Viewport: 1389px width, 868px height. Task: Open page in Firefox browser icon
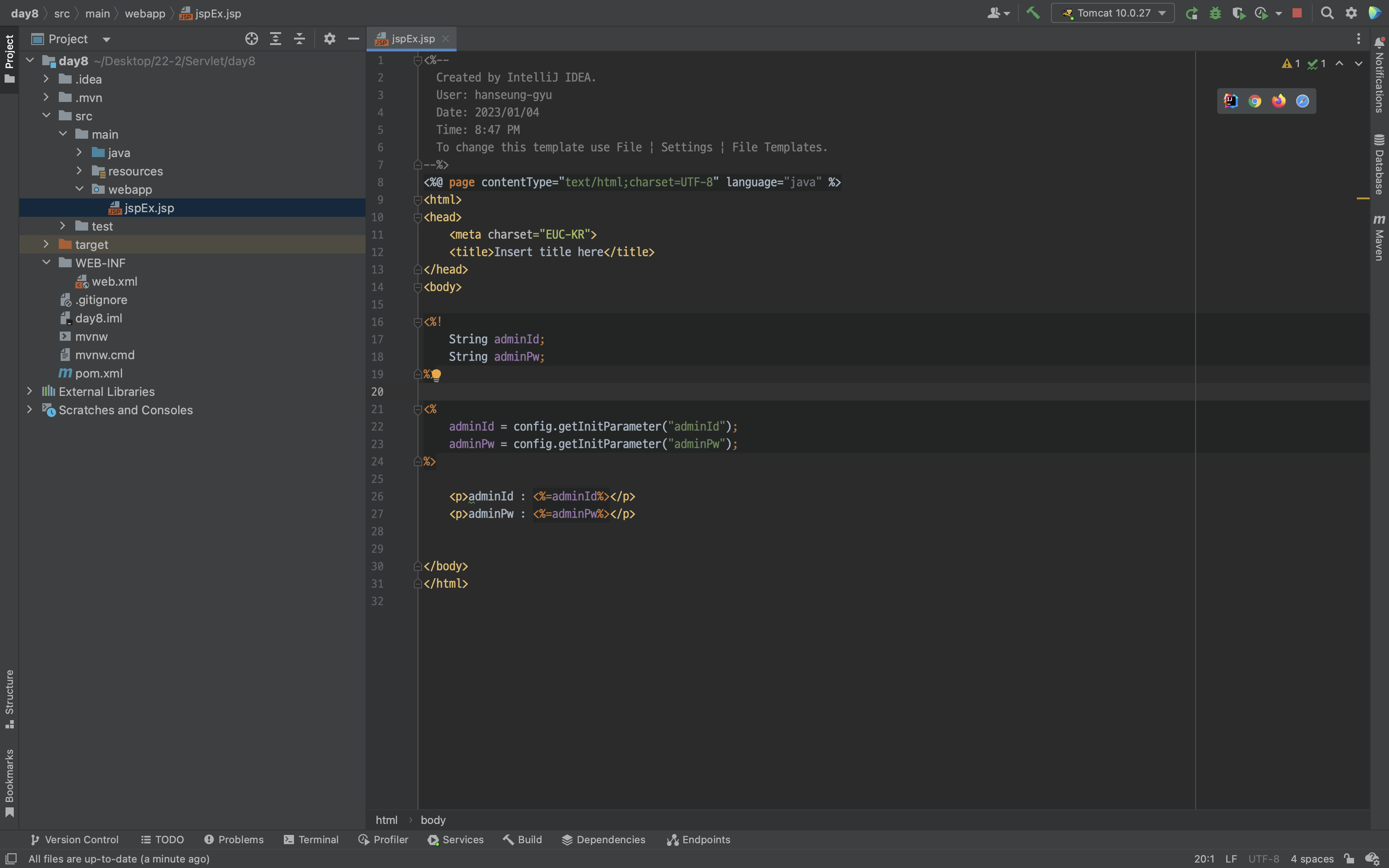(1278, 101)
